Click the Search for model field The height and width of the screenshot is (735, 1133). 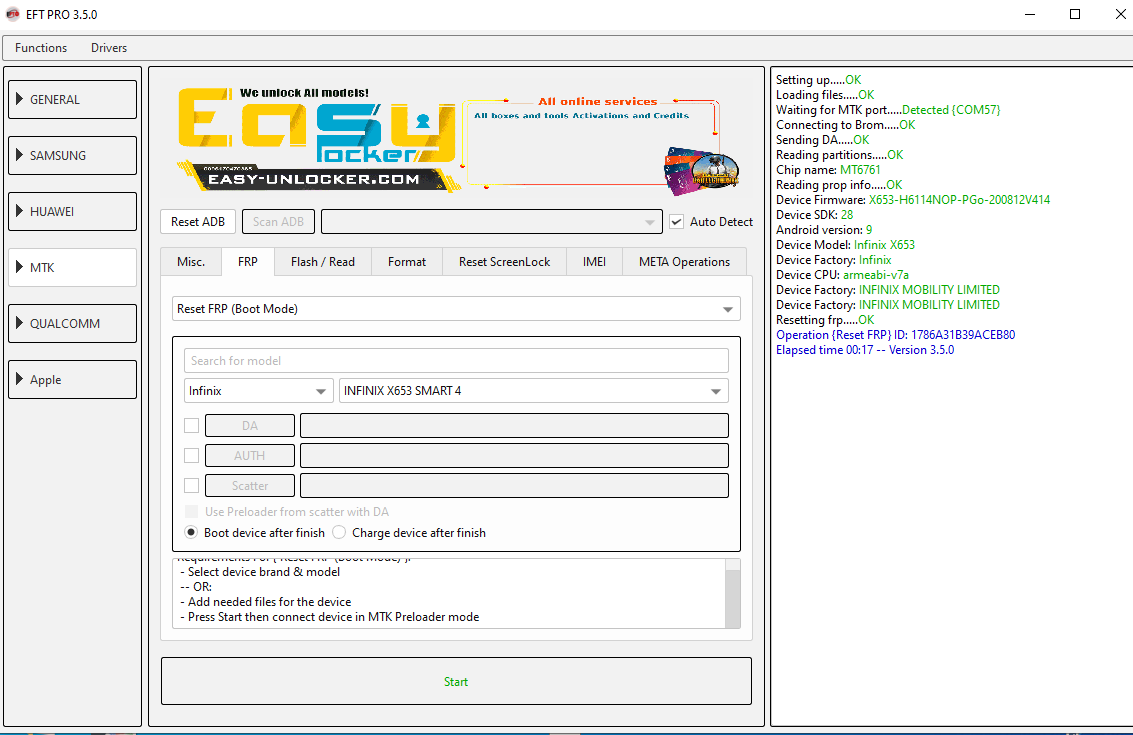456,361
